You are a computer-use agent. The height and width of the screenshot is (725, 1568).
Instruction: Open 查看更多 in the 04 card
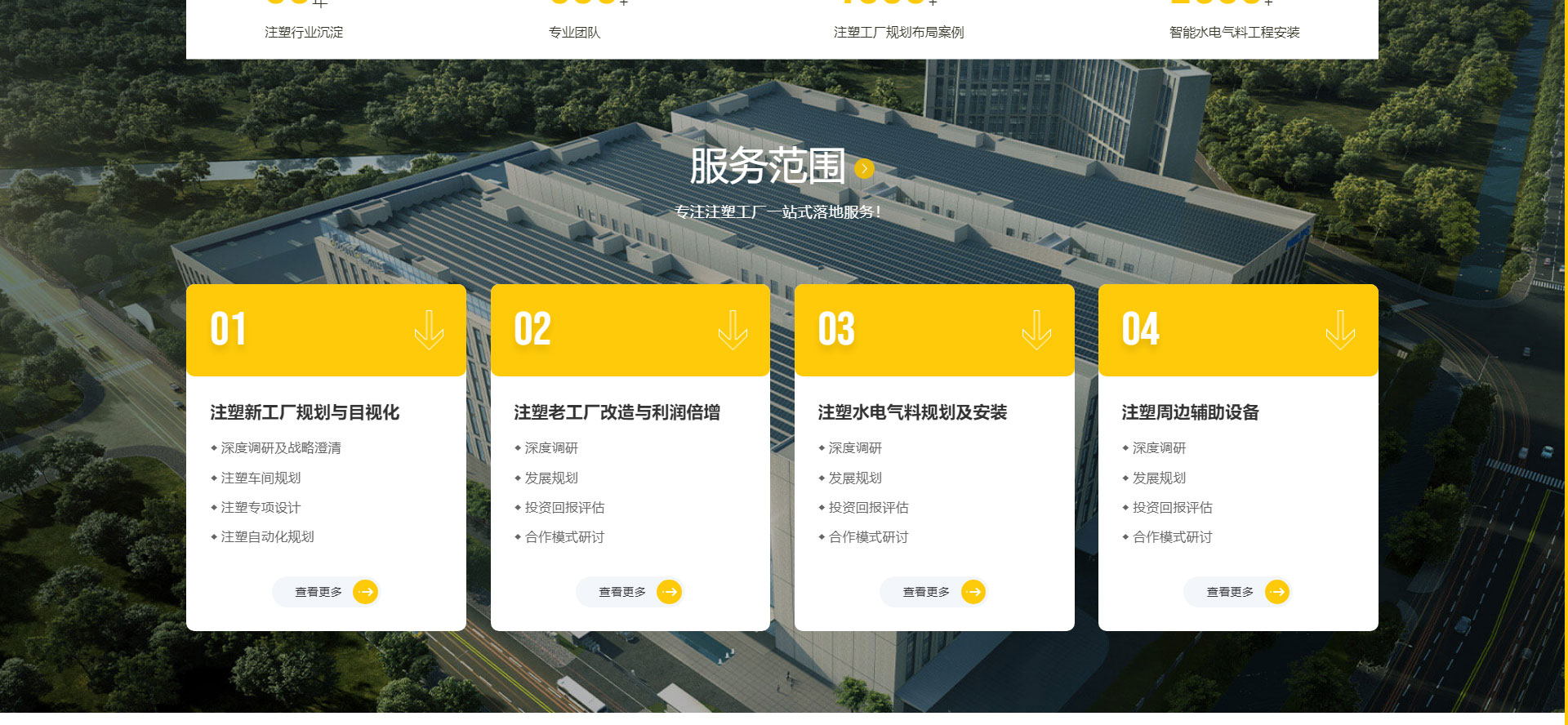1230,592
